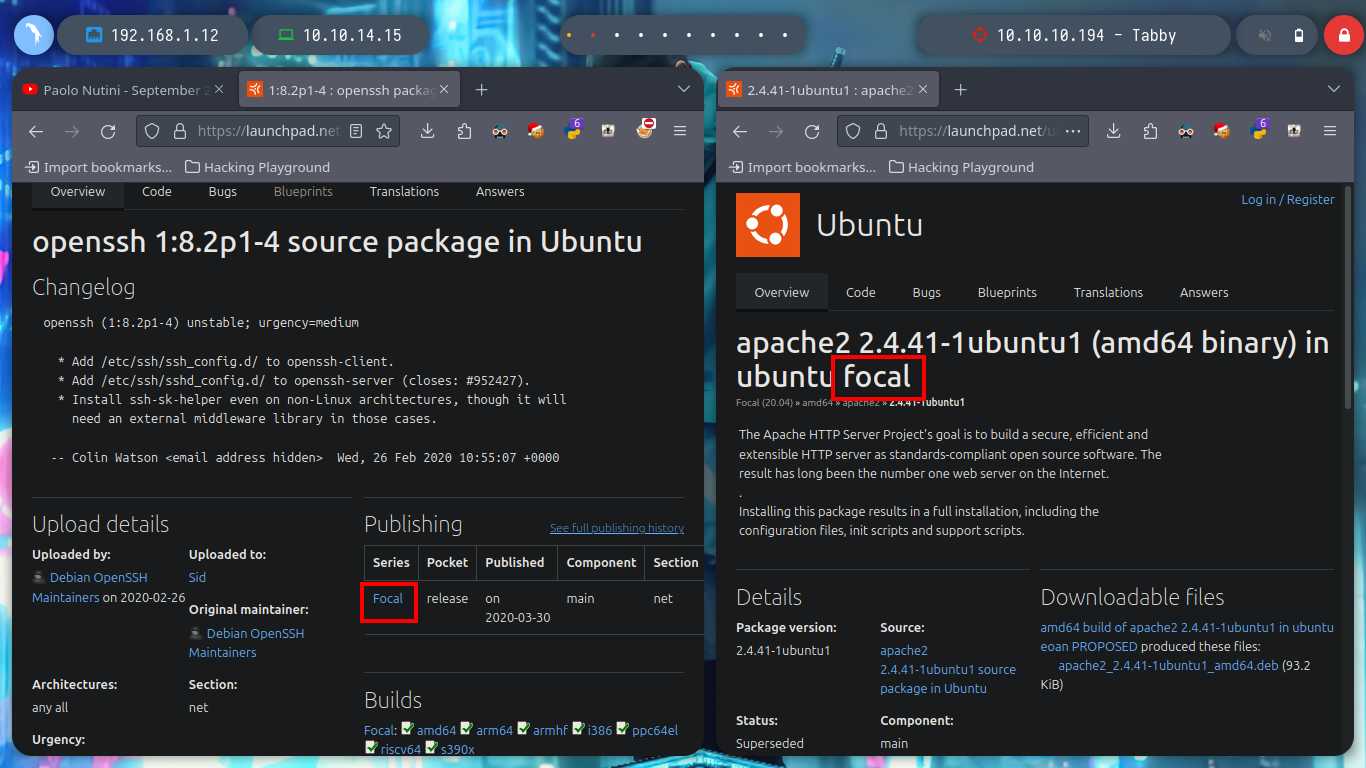The height and width of the screenshot is (768, 1366).
Task: Open the armhf build link under Builds
Action: [551, 731]
